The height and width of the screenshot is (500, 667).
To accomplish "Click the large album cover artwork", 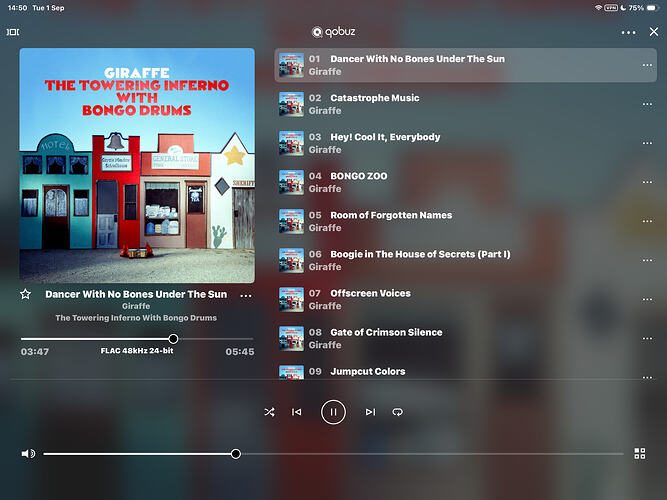I will (137, 166).
